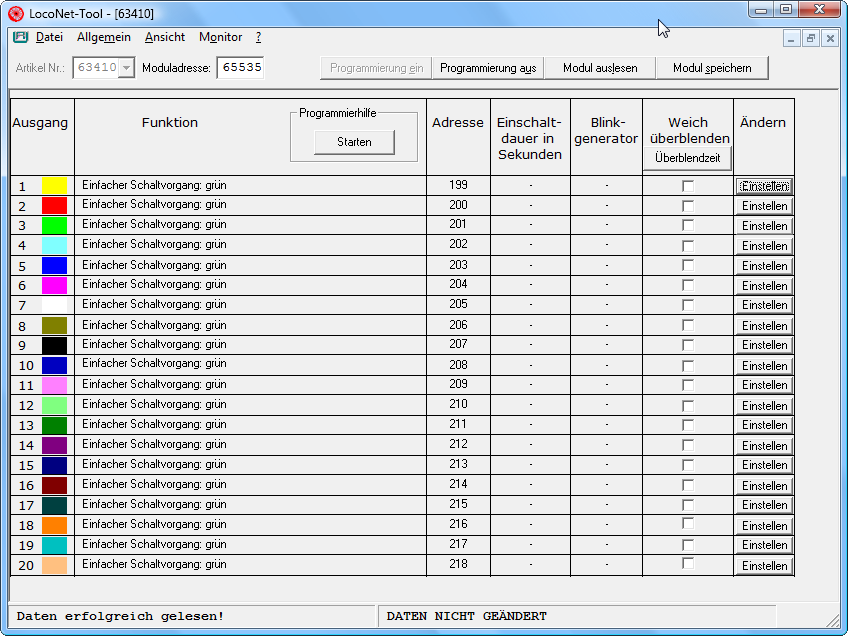Maximize the LocoNet-Tool main window
The image size is (848, 636).
tap(786, 10)
